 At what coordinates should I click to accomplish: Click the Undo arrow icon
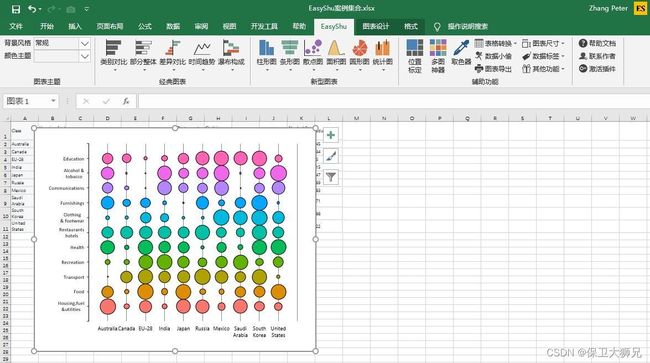point(32,9)
